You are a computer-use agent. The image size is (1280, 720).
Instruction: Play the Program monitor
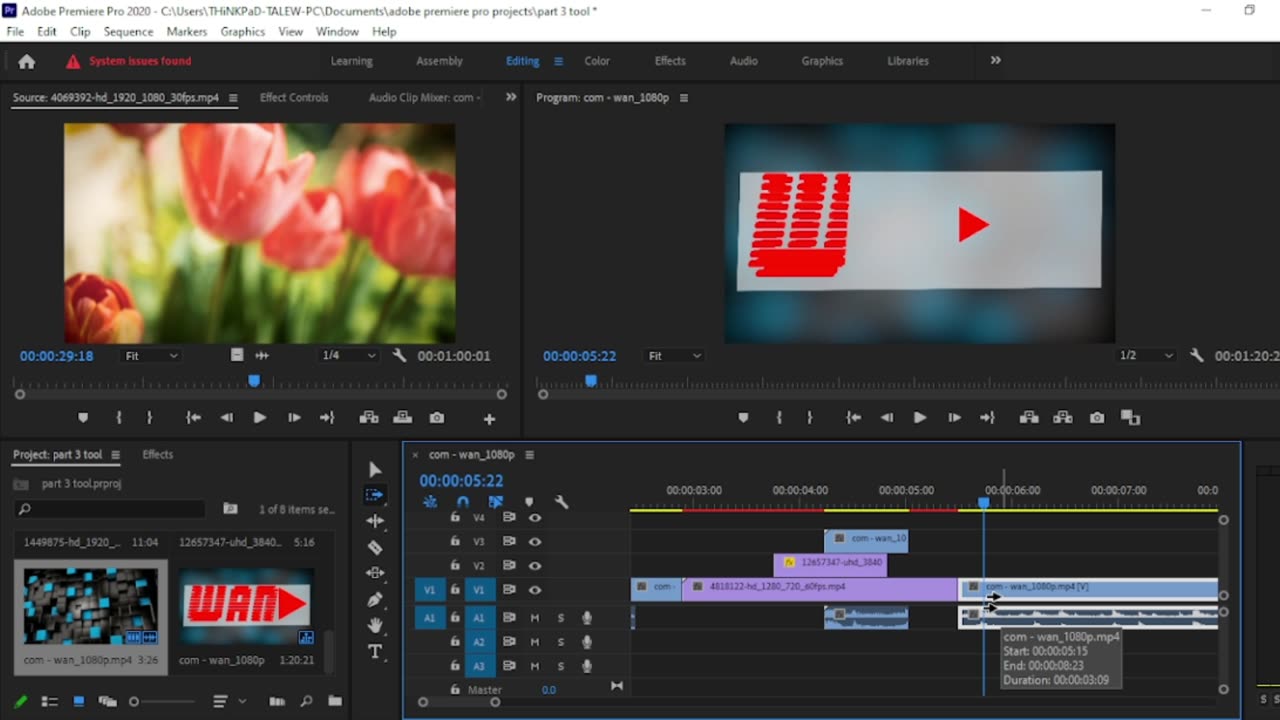pyautogui.click(x=920, y=418)
